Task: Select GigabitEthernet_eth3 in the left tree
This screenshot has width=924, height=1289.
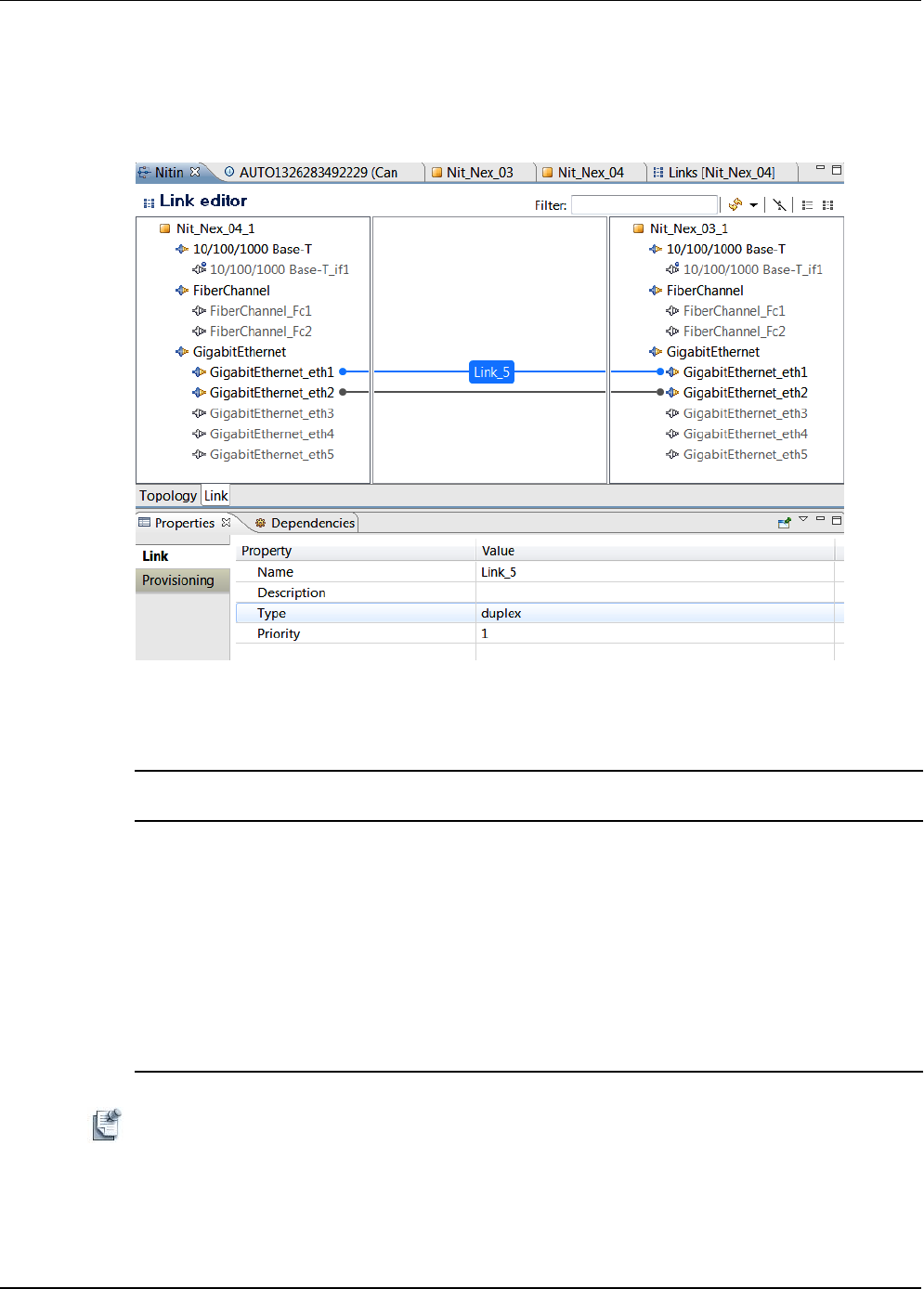Action: pos(271,413)
